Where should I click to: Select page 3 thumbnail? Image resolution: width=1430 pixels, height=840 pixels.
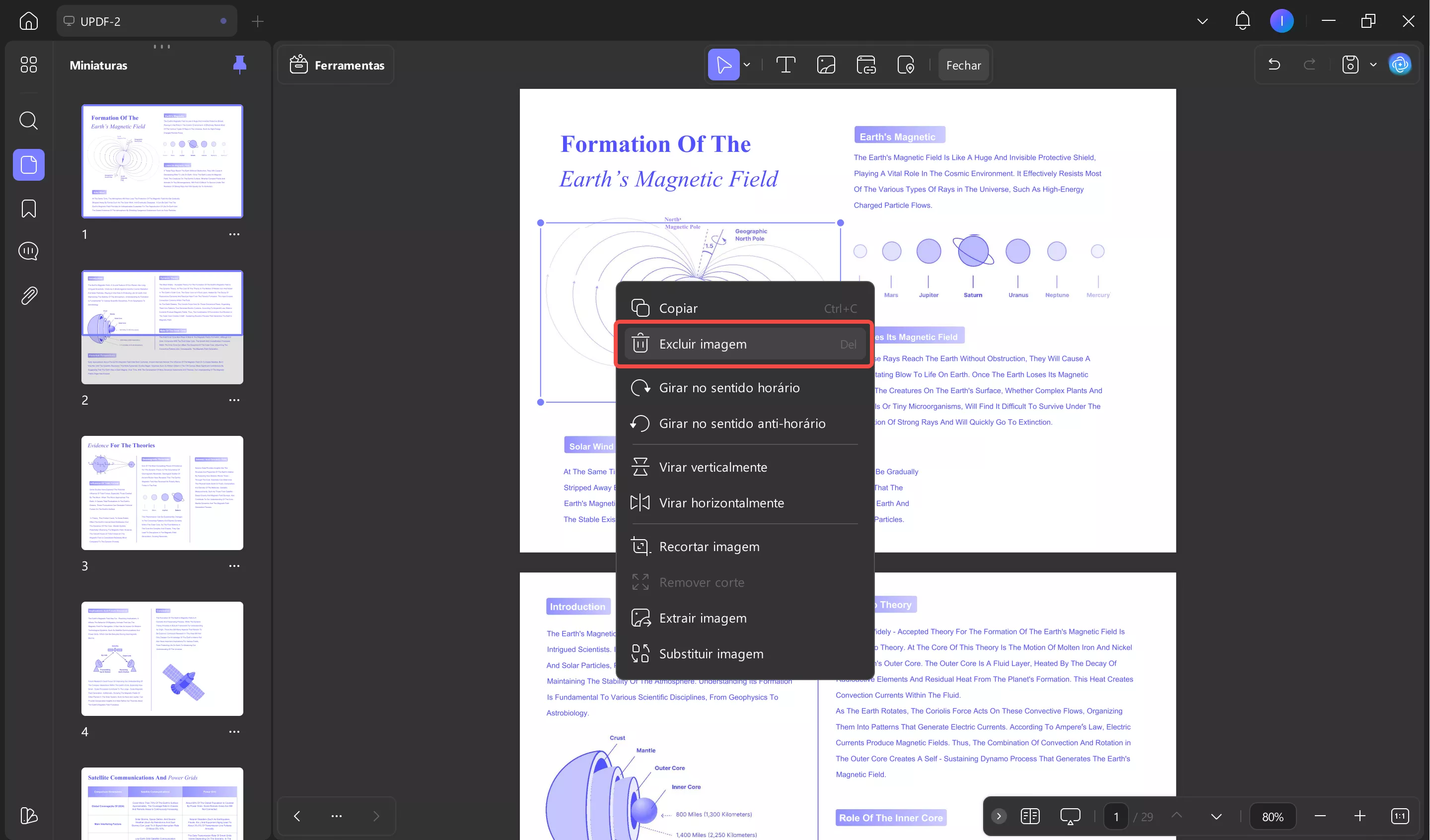[x=162, y=492]
